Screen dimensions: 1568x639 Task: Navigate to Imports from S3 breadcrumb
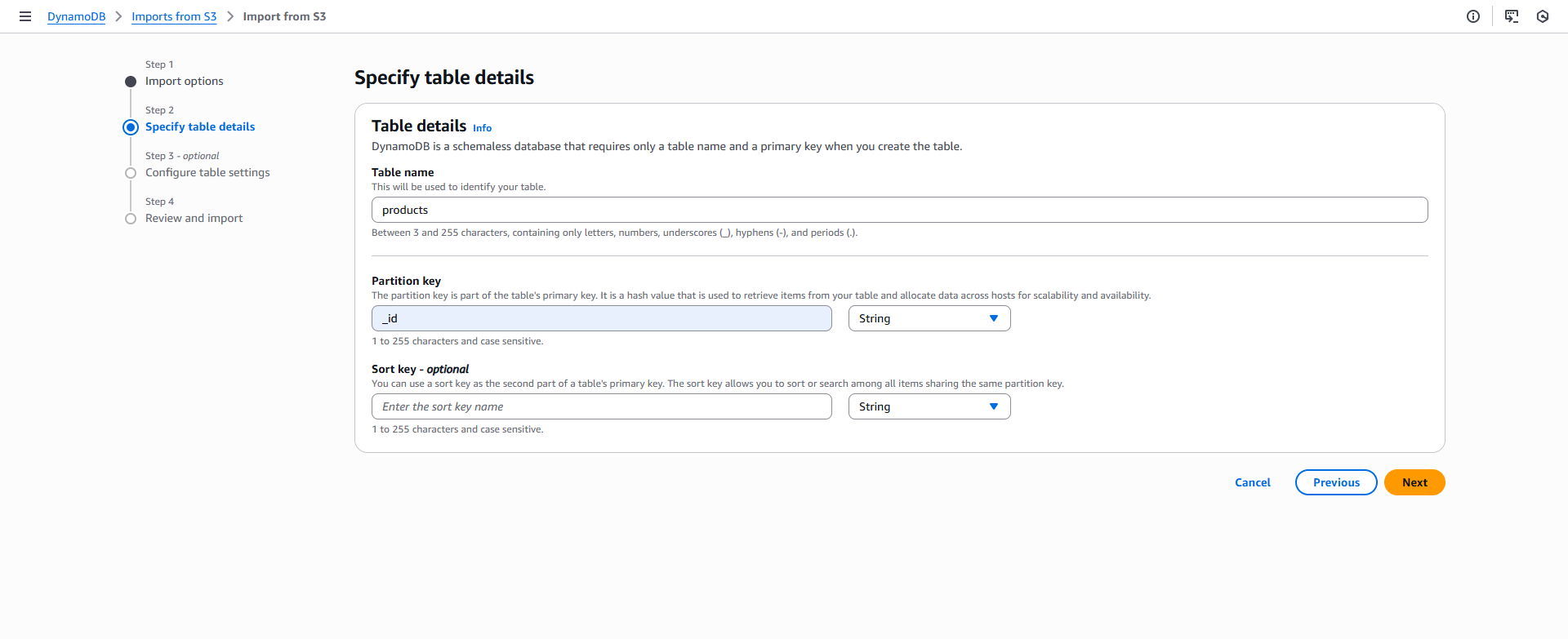coord(174,16)
